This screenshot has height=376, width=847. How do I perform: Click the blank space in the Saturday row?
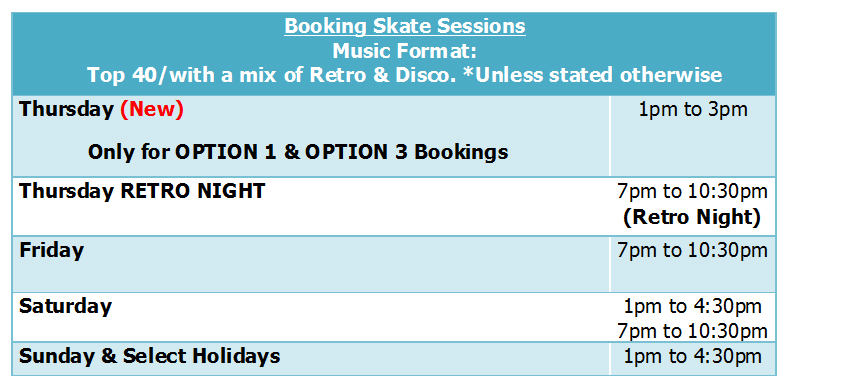tap(357, 318)
